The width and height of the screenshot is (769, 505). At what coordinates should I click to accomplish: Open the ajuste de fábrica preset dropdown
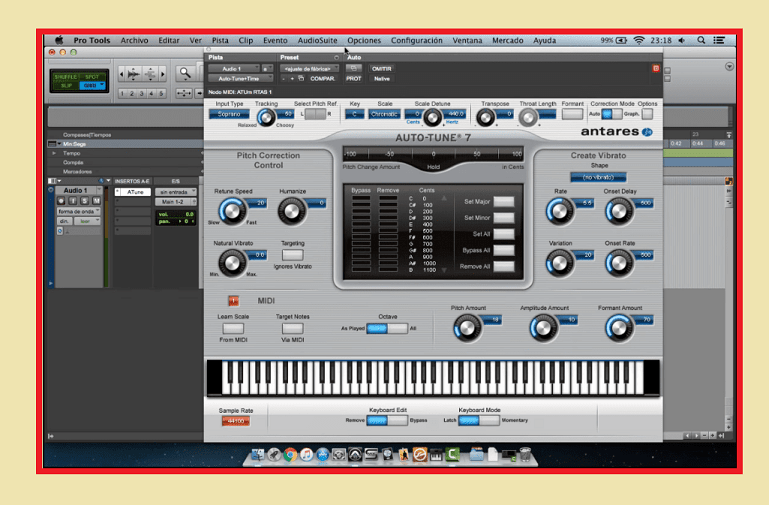(309, 69)
